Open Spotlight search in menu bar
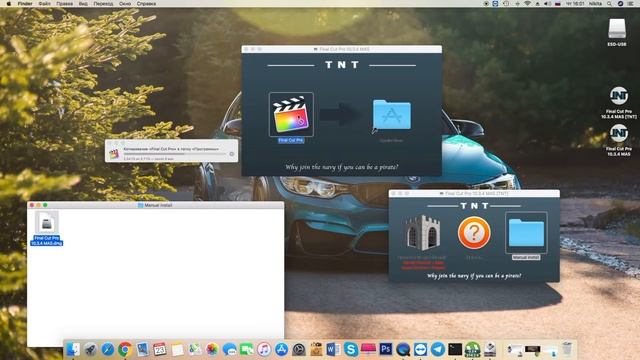Viewport: 640px width, 360px height. pos(609,4)
